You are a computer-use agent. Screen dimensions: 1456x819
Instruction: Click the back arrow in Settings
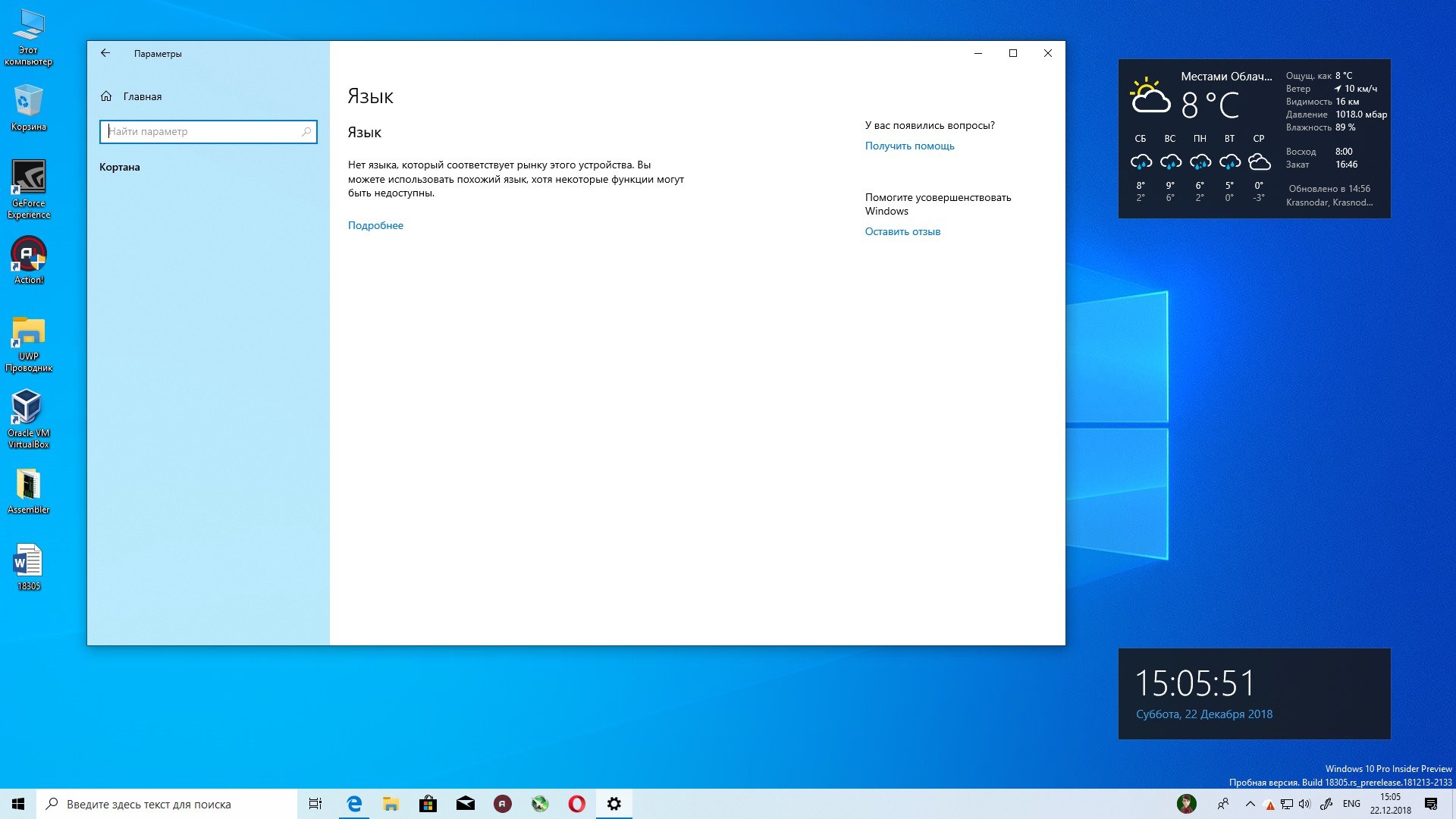point(105,53)
